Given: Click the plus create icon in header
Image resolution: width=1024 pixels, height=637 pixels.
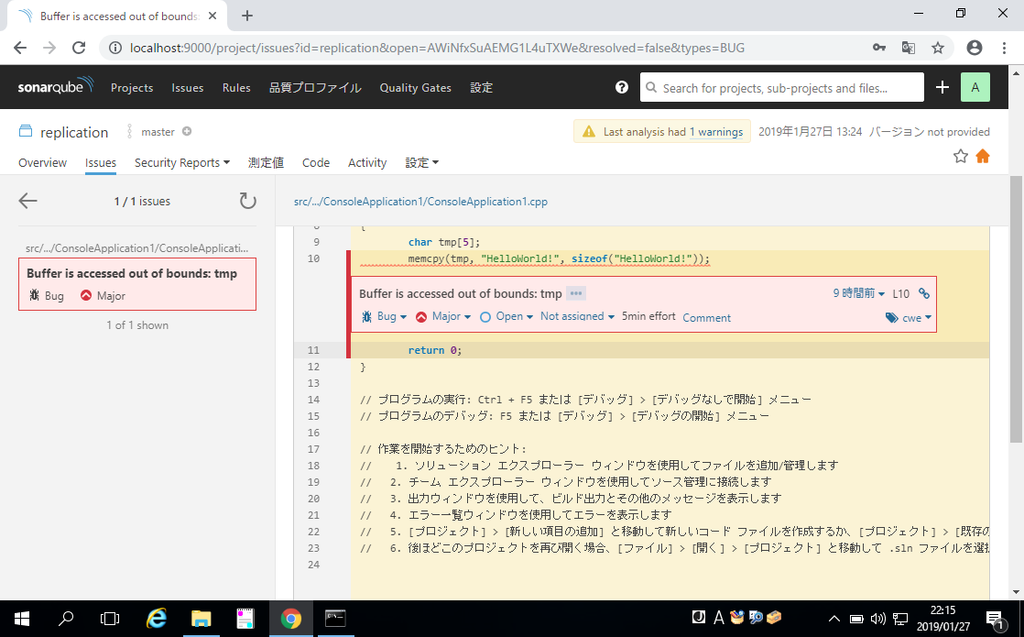Looking at the screenshot, I should [x=942, y=87].
